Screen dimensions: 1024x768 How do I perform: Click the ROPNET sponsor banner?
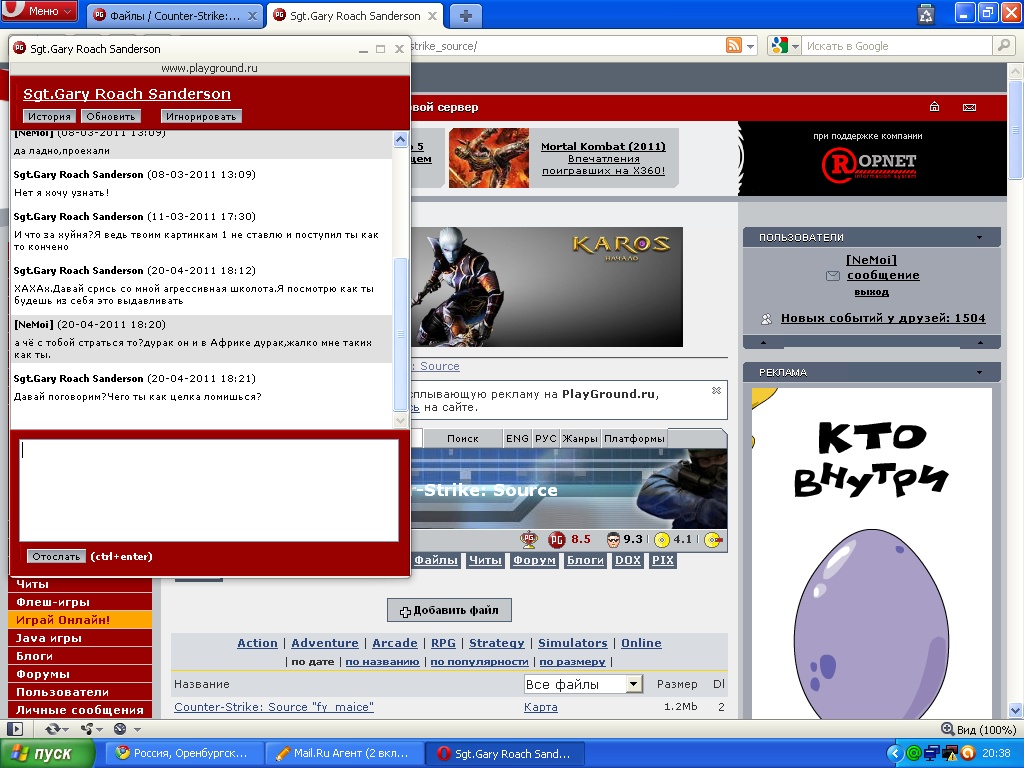click(871, 159)
